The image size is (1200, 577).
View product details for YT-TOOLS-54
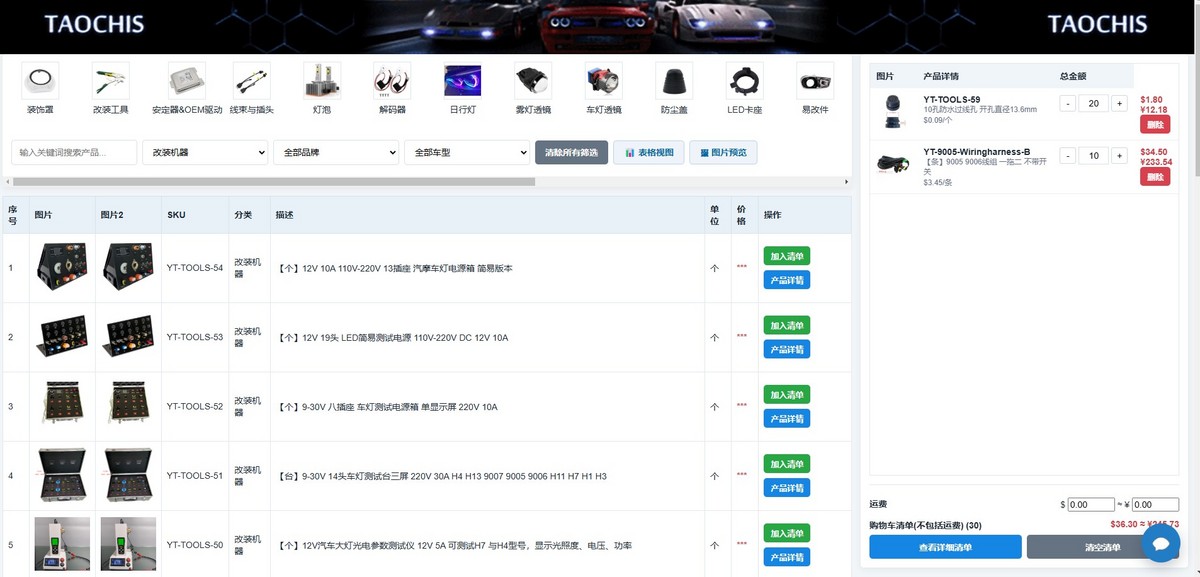click(787, 280)
